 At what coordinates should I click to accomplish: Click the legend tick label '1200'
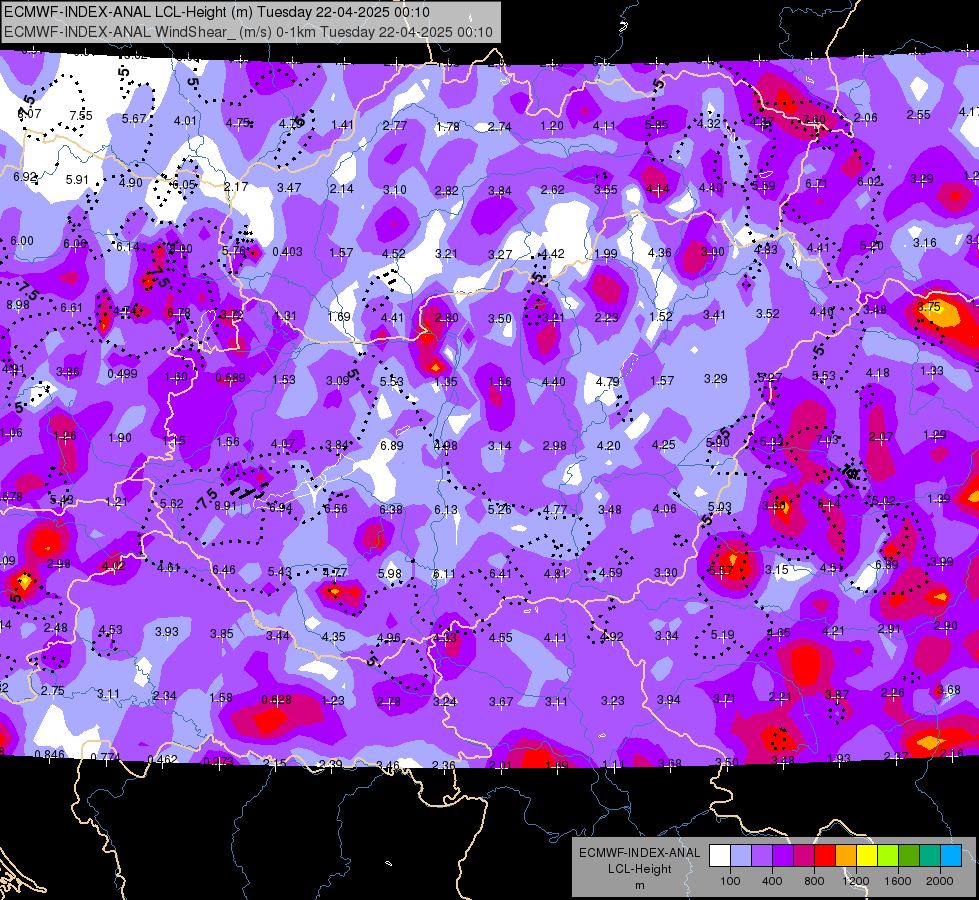(x=855, y=881)
